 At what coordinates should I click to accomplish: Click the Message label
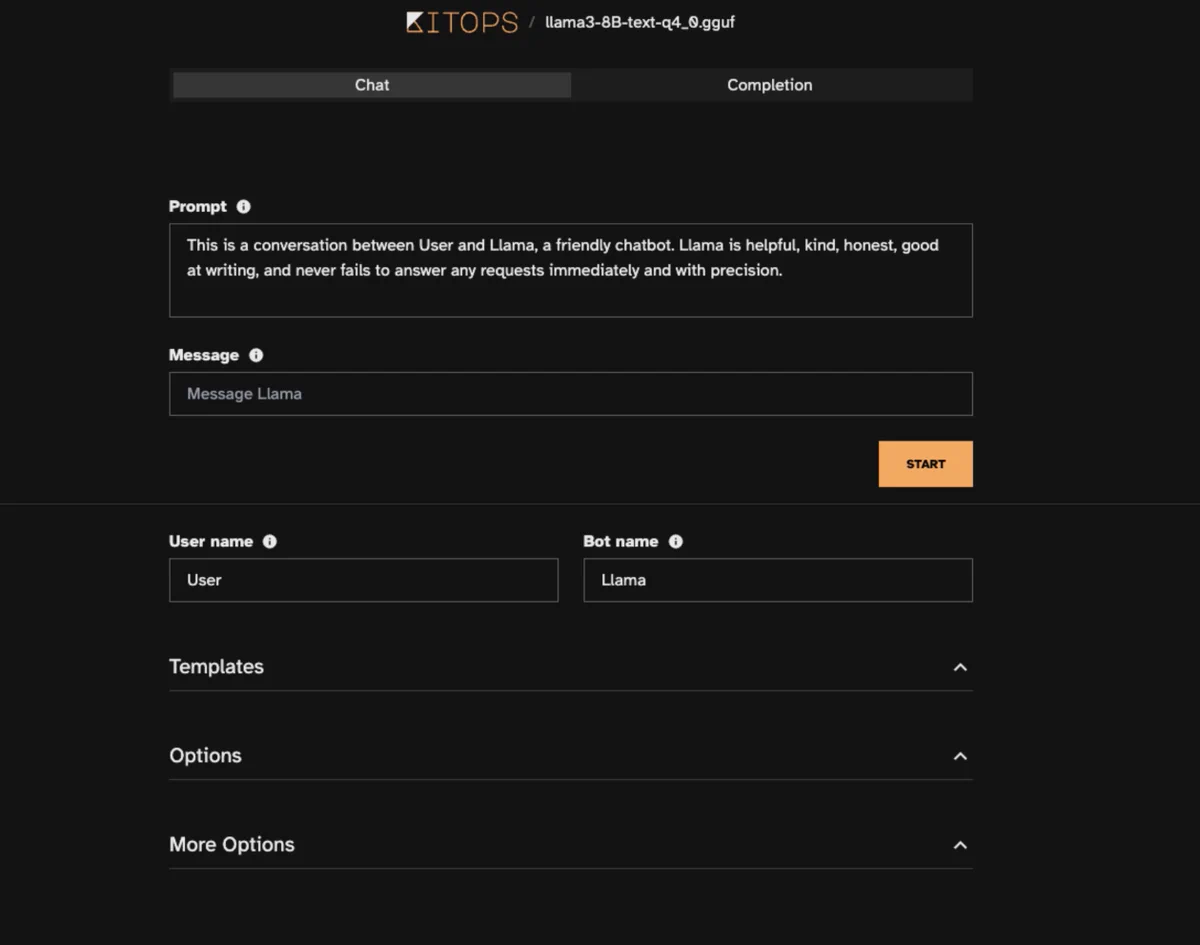(204, 355)
